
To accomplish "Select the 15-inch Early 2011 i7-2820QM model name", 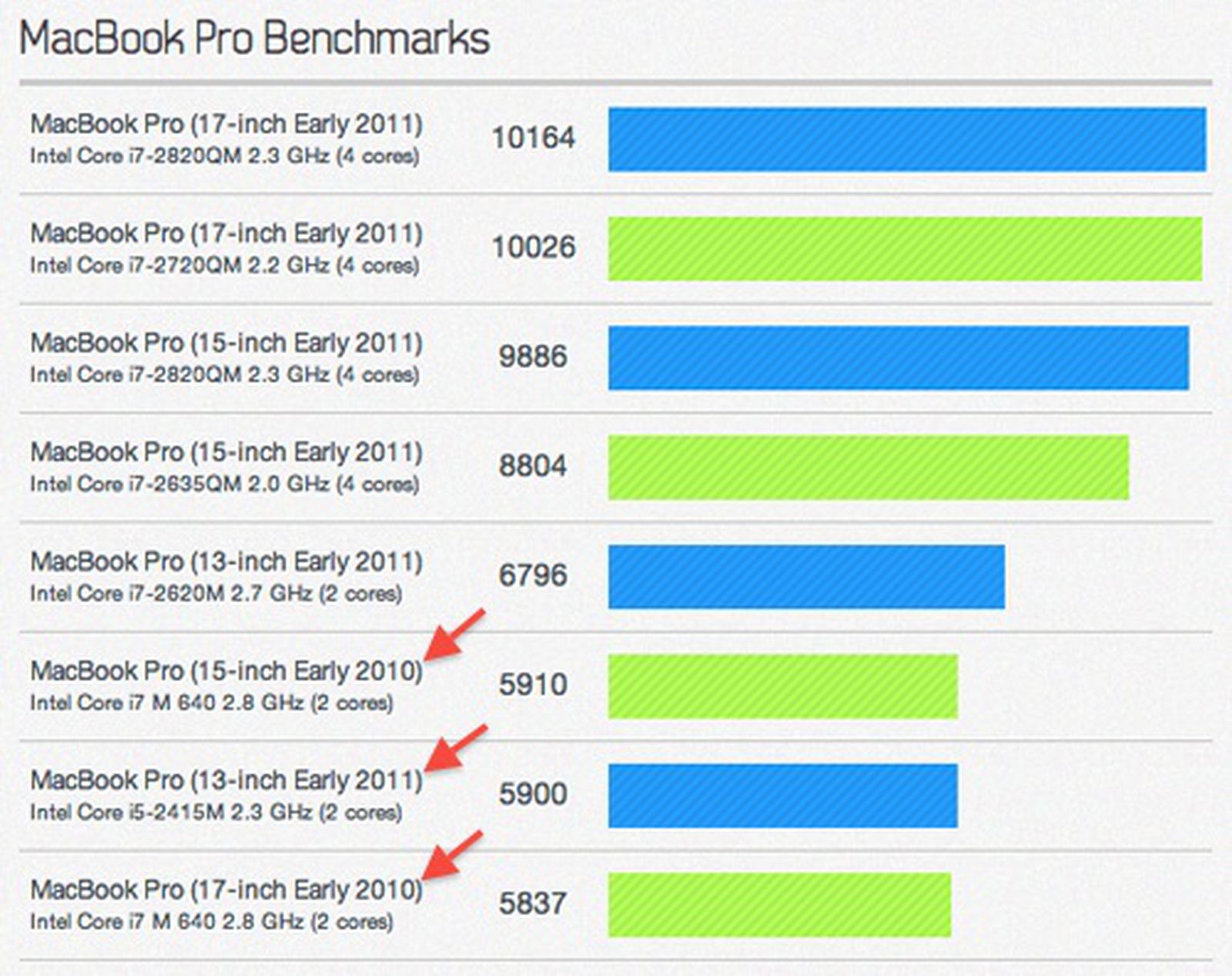I will [x=226, y=343].
